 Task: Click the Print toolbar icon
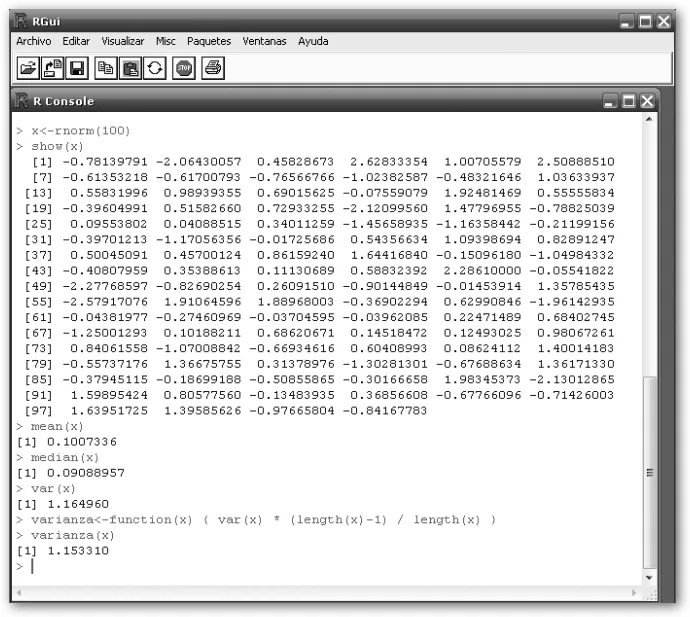point(213,68)
